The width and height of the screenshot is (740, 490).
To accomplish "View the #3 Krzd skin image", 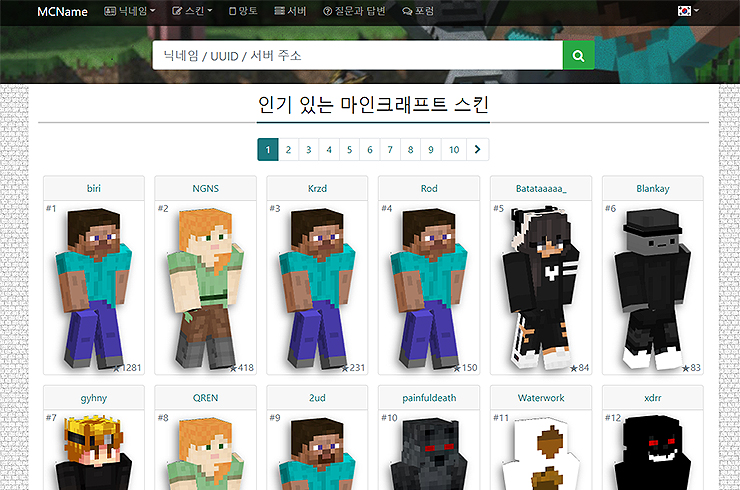I will (317, 288).
